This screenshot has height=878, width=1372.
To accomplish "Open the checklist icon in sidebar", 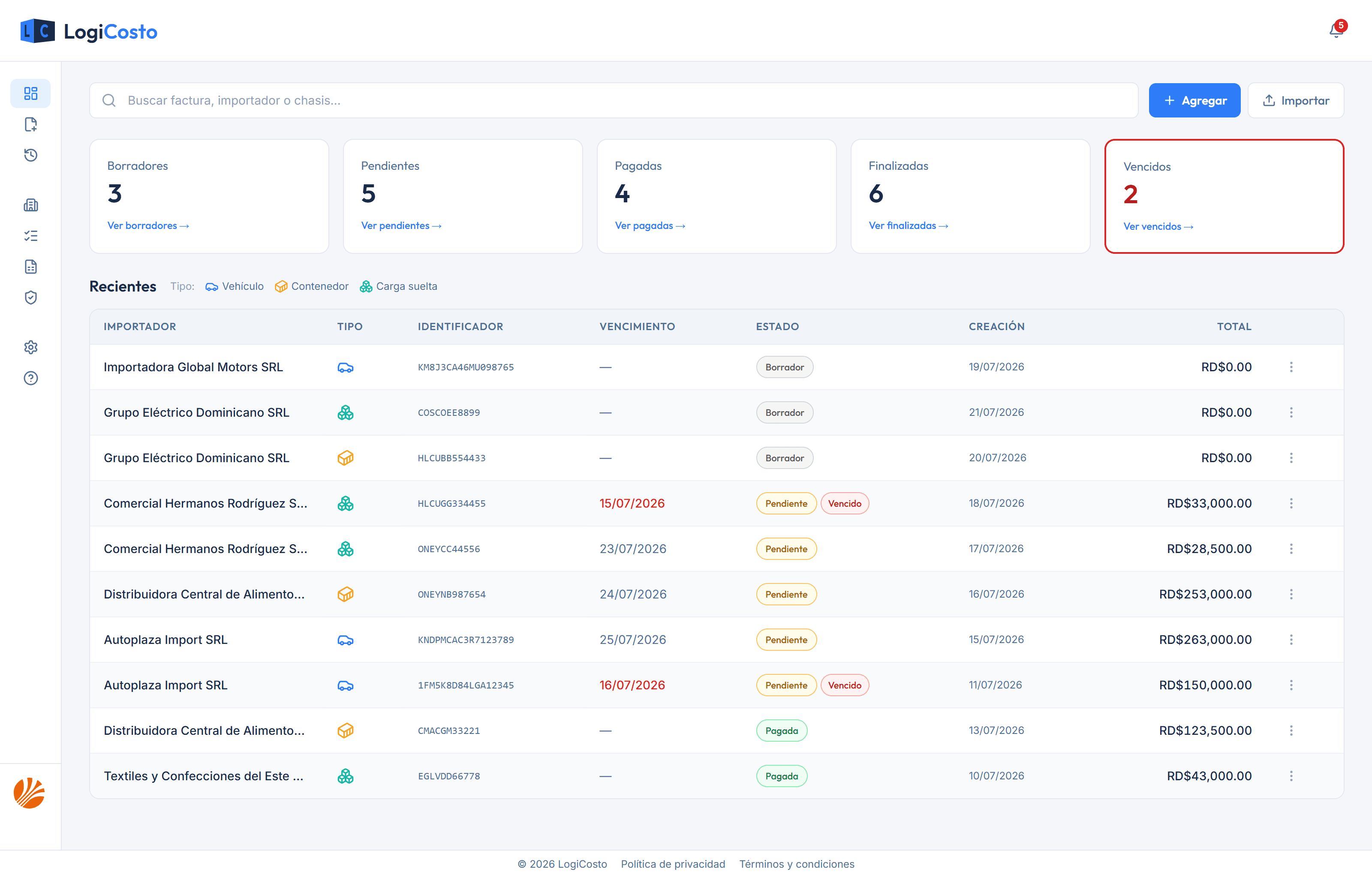I will [x=31, y=236].
